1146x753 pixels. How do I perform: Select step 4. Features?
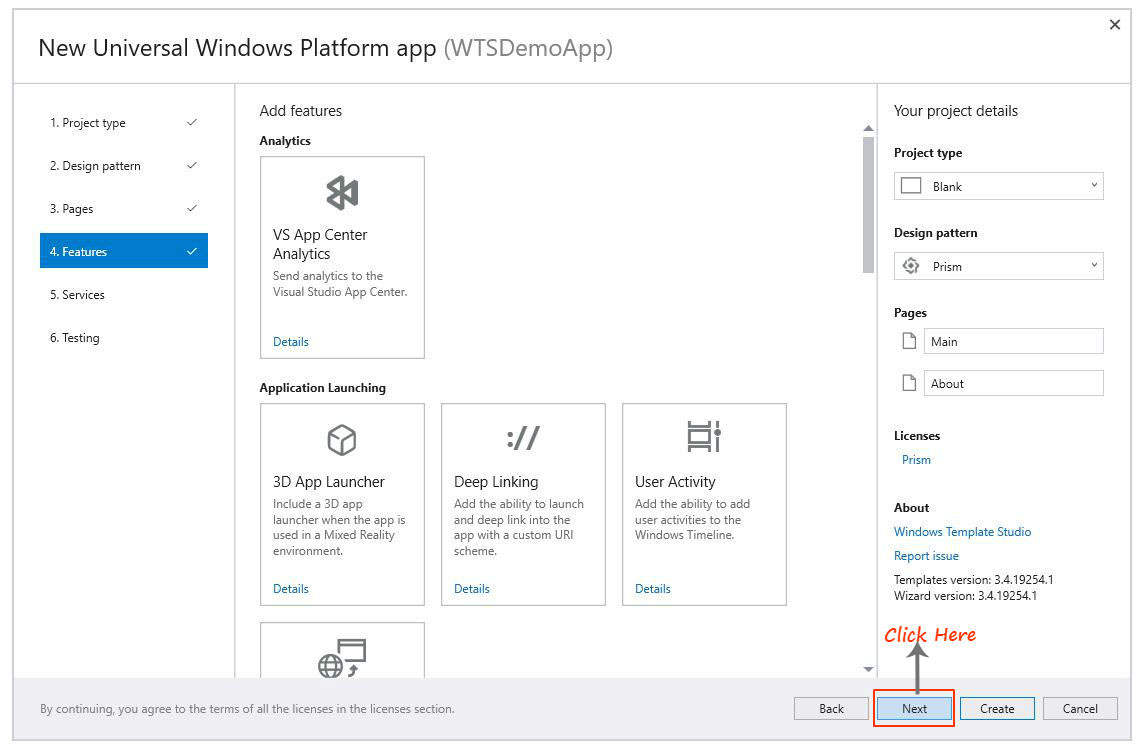tap(124, 251)
